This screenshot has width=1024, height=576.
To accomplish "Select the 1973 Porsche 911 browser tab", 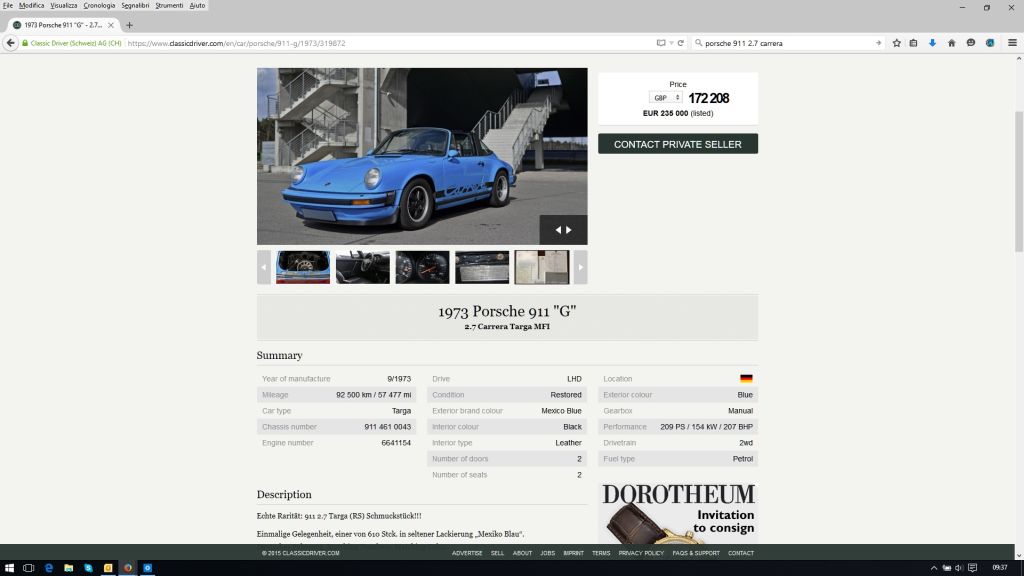I will pyautogui.click(x=63, y=25).
